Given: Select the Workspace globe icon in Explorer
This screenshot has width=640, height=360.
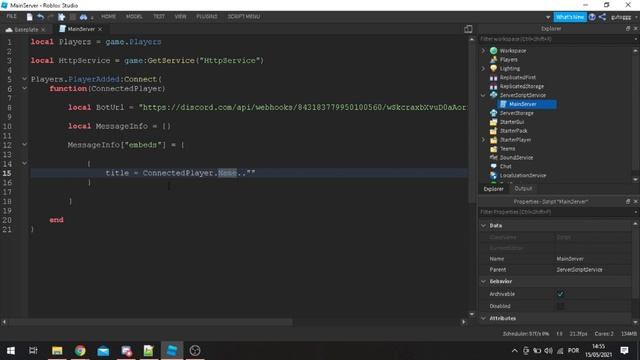Looking at the screenshot, I should tap(493, 51).
